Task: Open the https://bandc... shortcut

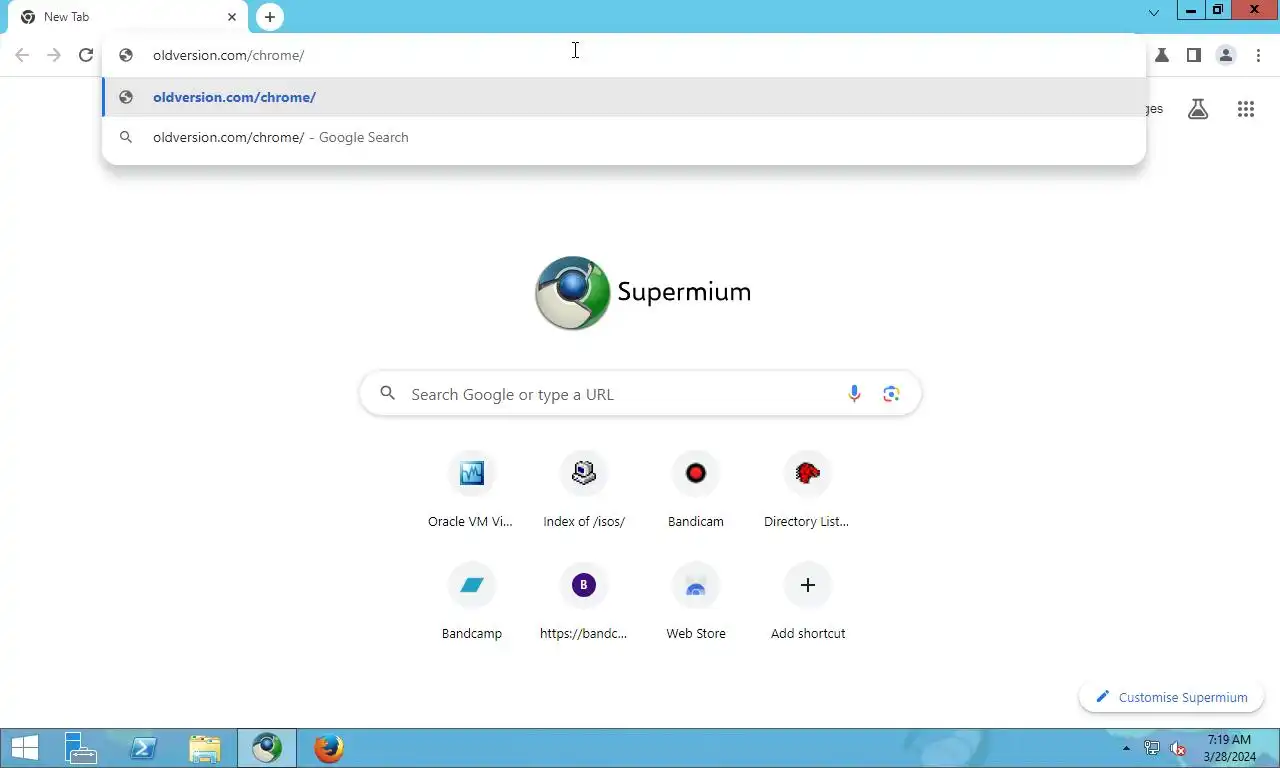Action: tap(584, 601)
